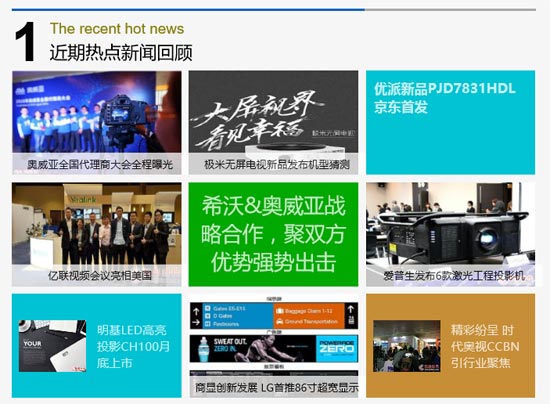Click the airport Gates signage display image

274,316
